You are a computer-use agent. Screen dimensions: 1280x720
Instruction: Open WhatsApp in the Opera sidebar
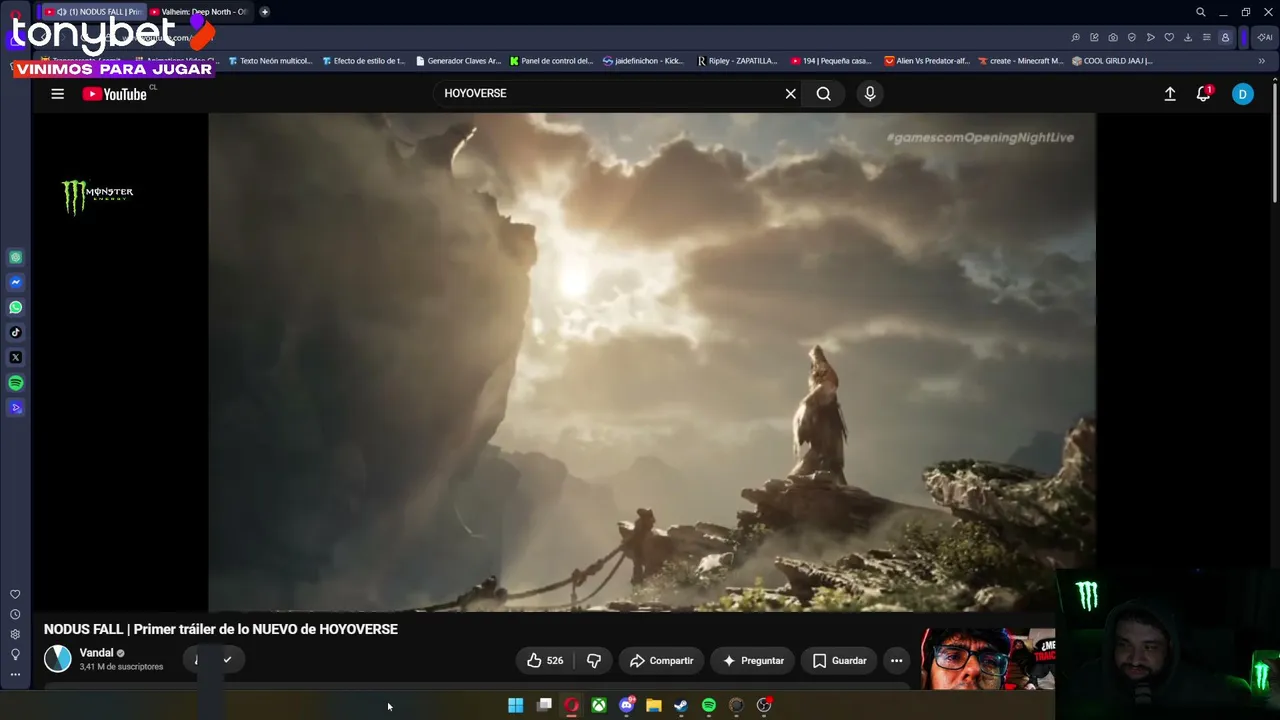pyautogui.click(x=15, y=308)
